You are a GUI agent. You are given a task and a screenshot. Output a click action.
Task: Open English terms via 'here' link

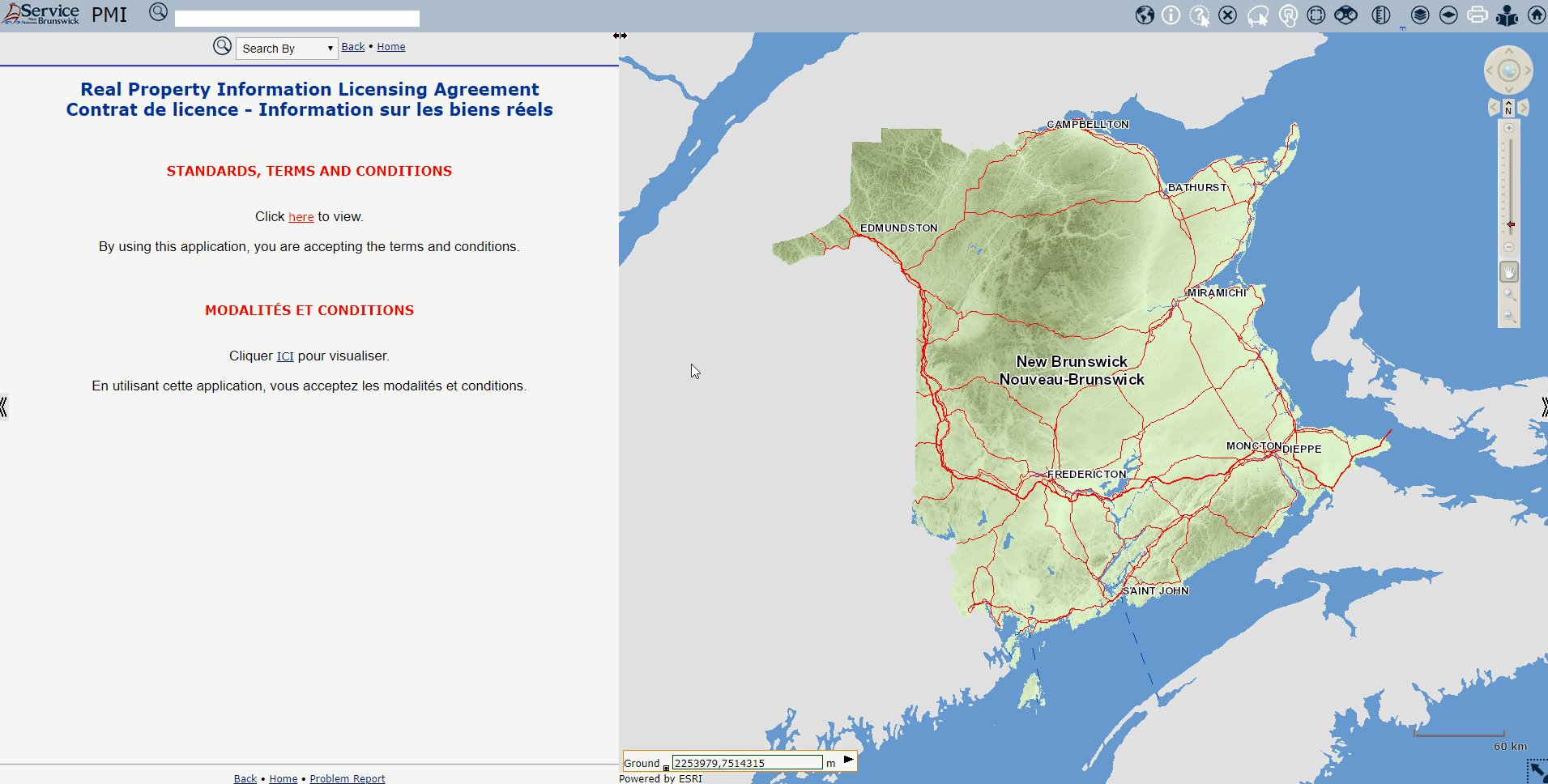tap(301, 217)
